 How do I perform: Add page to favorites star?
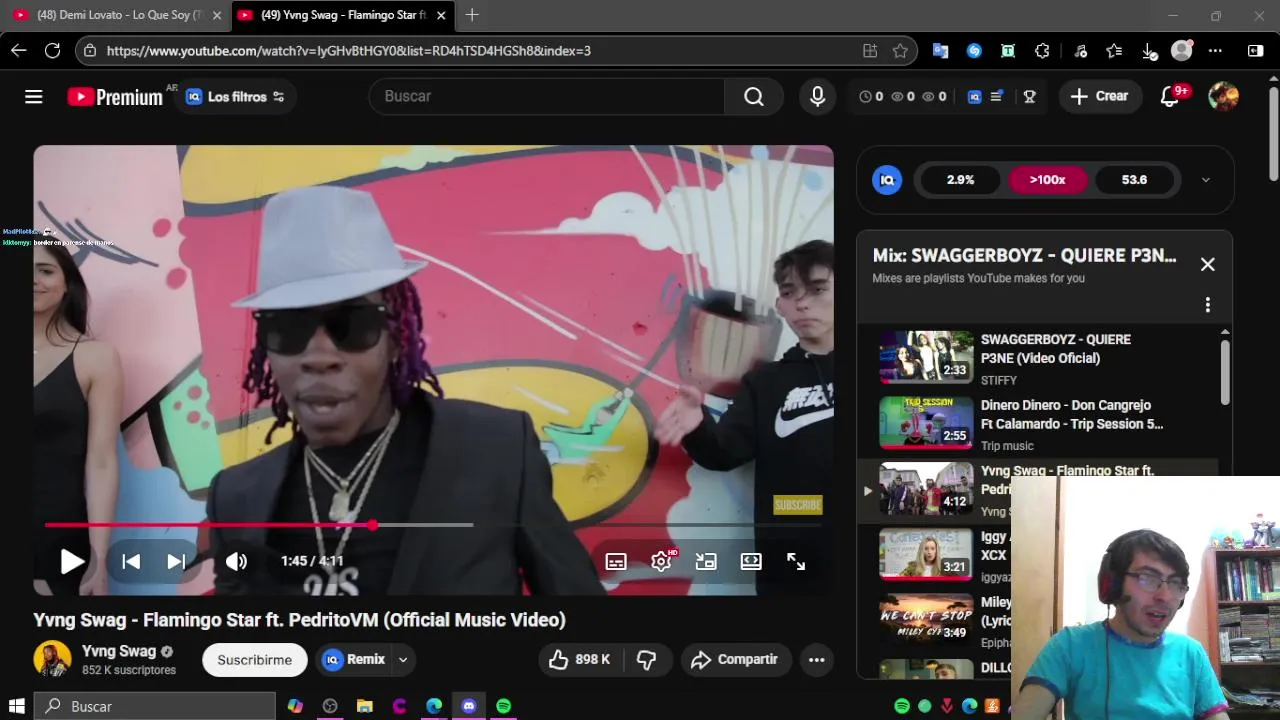pyautogui.click(x=900, y=51)
